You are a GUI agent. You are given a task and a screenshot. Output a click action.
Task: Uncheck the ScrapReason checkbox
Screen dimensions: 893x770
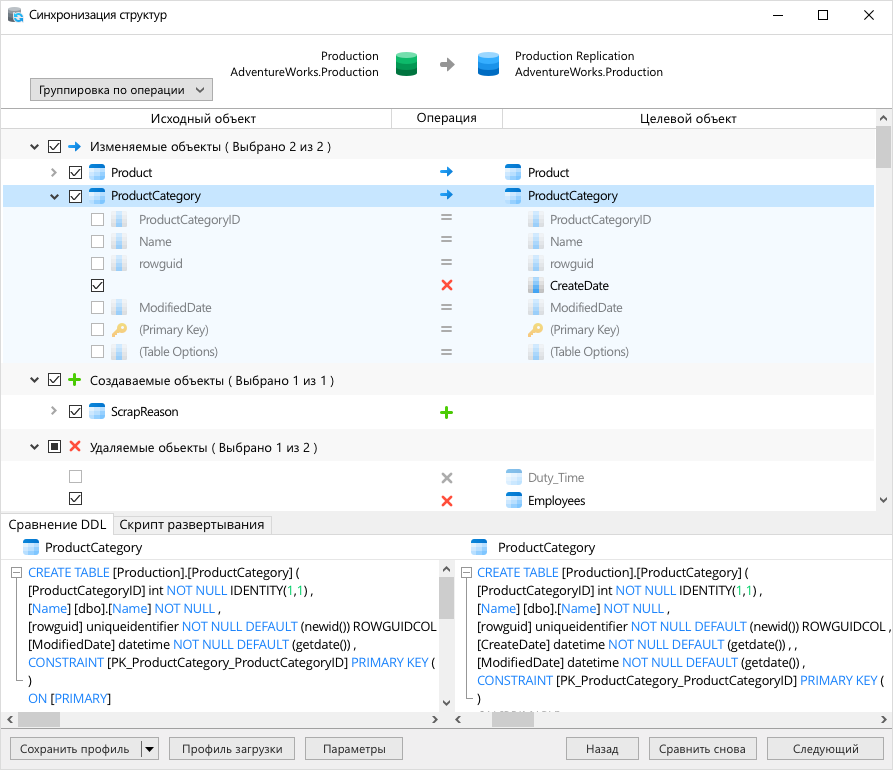point(75,411)
